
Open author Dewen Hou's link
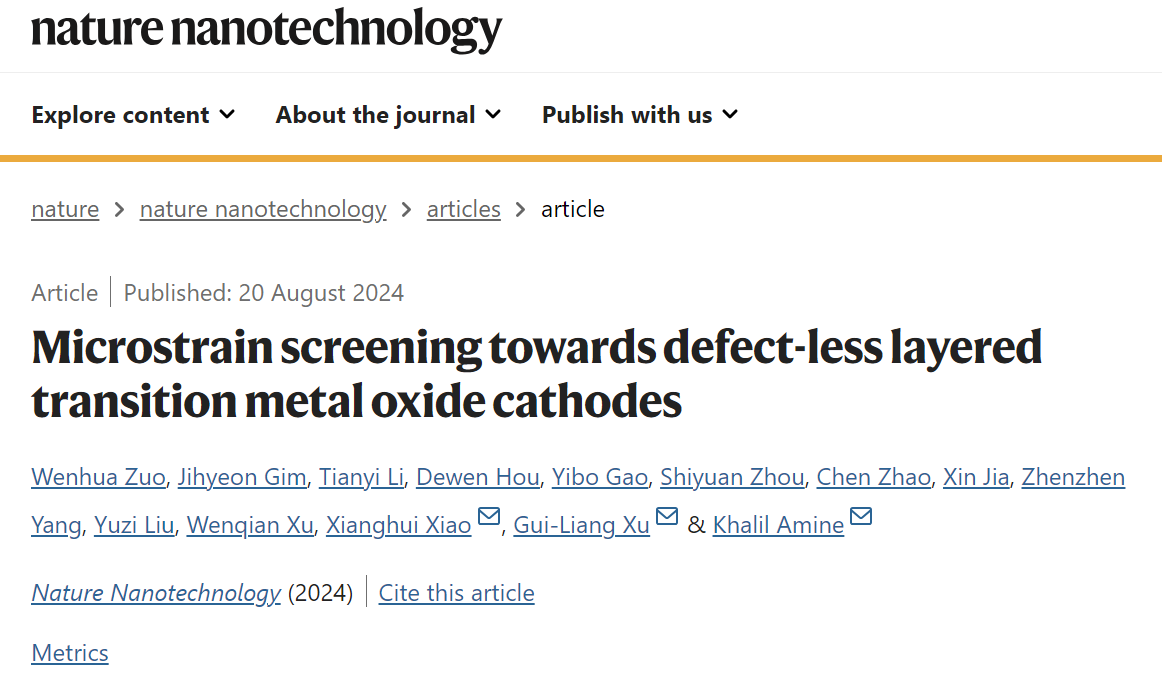478,477
